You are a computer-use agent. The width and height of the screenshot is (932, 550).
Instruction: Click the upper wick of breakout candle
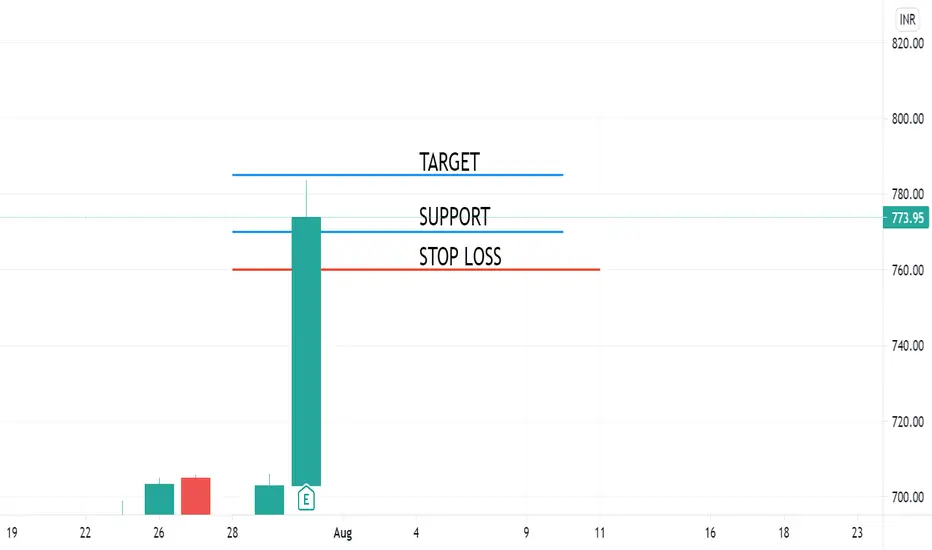pyautogui.click(x=306, y=199)
